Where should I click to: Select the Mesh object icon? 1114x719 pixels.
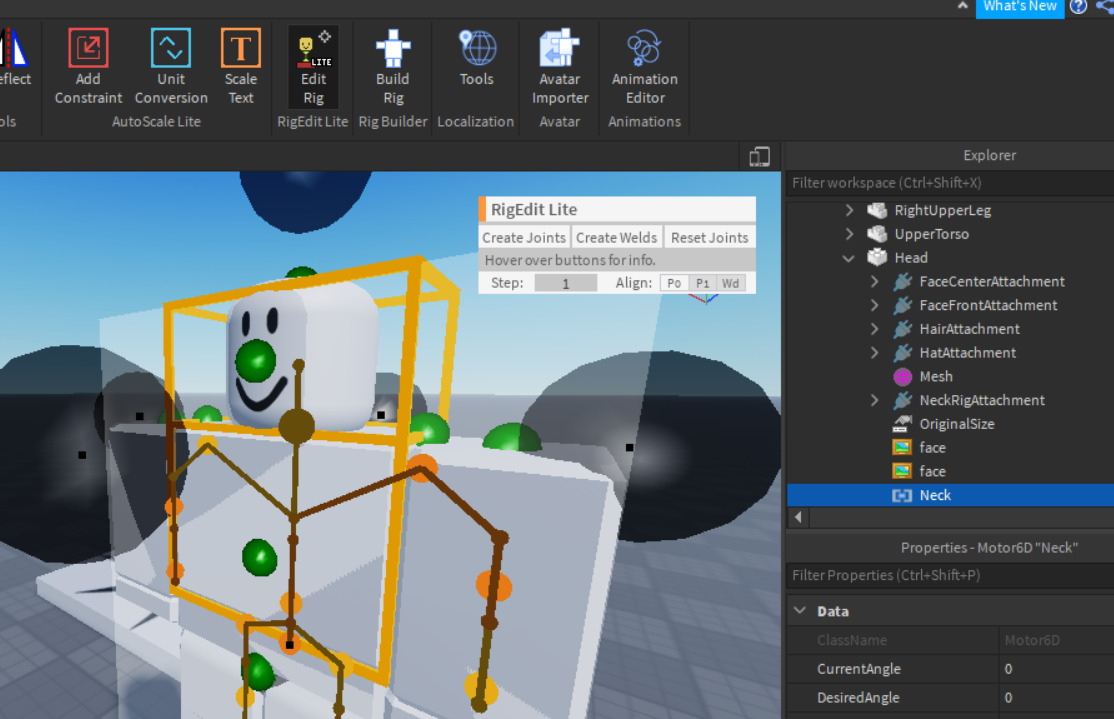[902, 377]
